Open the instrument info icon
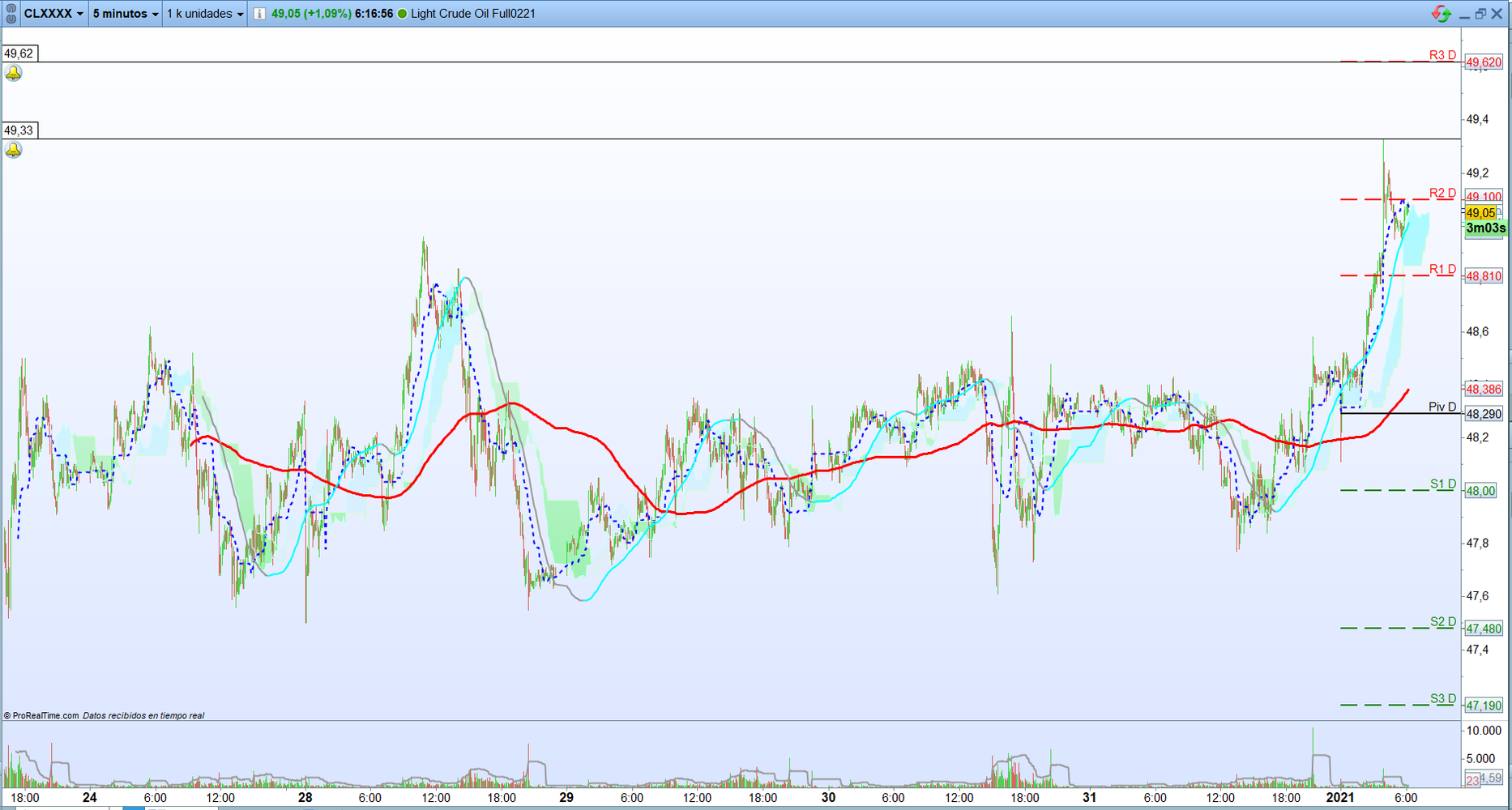1512x810 pixels. pos(258,14)
